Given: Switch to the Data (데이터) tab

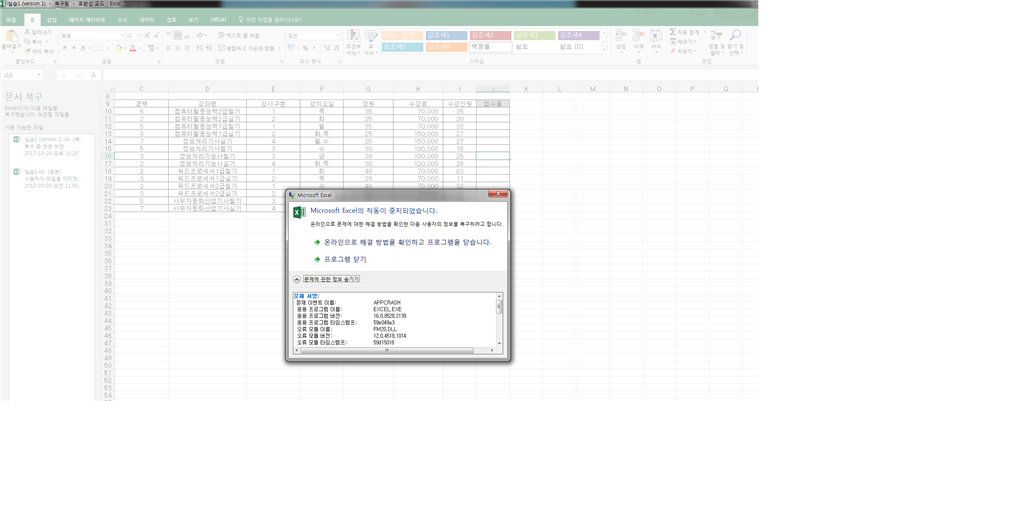Looking at the screenshot, I should pyautogui.click(x=147, y=20).
